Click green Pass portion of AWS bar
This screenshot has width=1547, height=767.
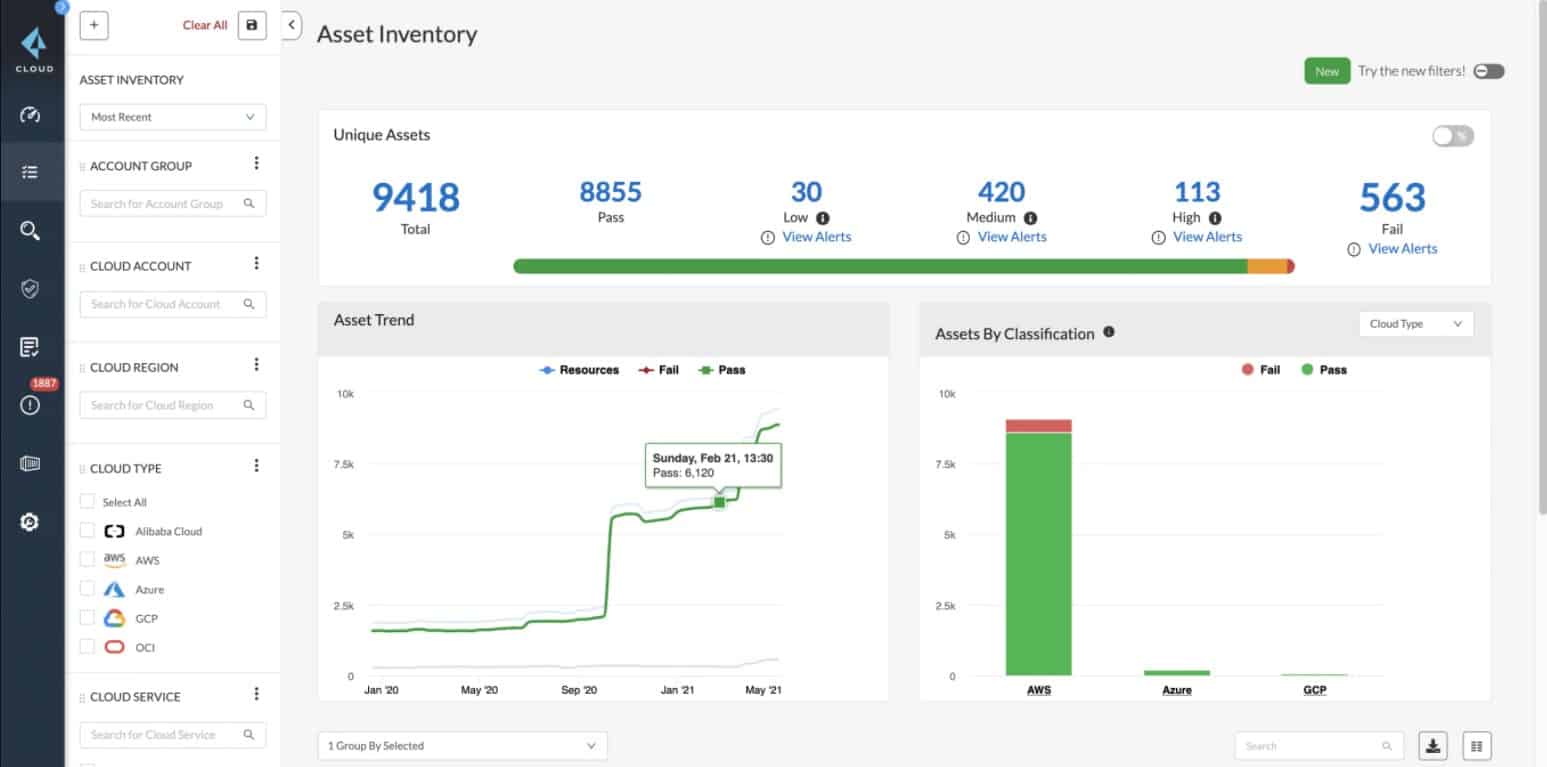click(1039, 554)
